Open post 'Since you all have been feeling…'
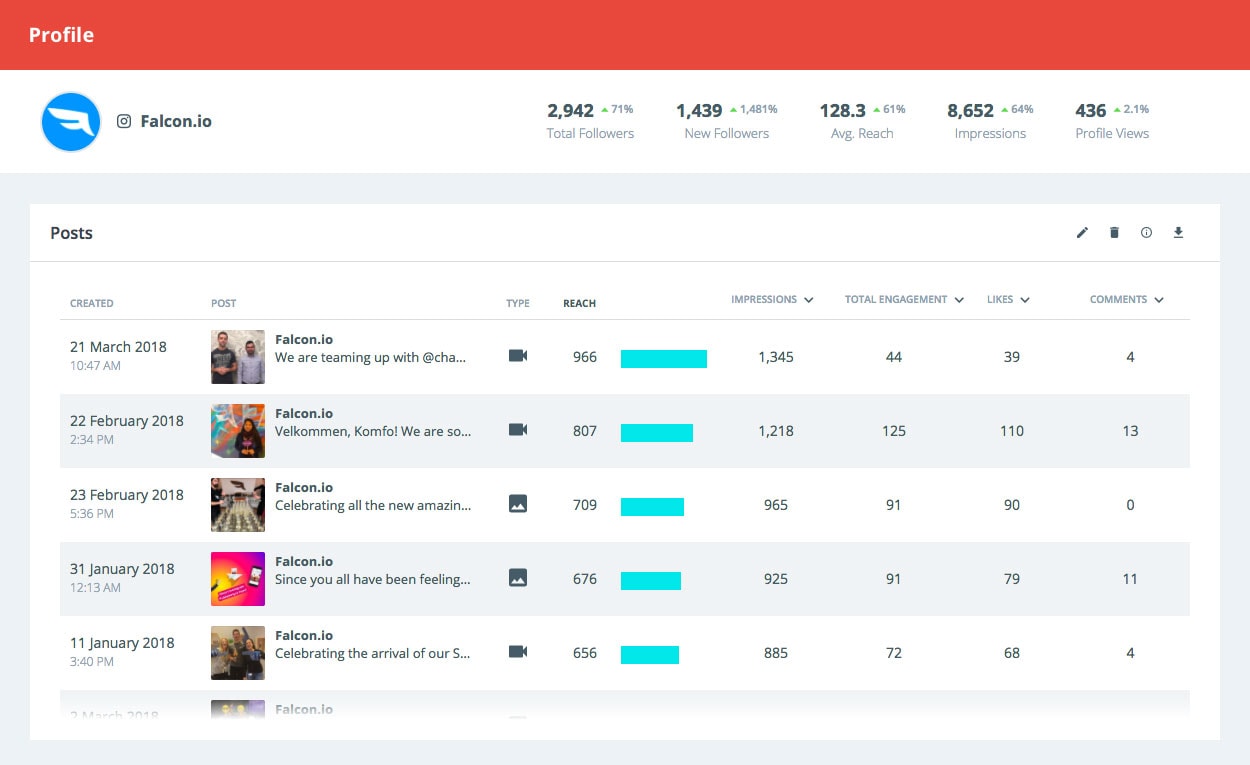 (373, 579)
